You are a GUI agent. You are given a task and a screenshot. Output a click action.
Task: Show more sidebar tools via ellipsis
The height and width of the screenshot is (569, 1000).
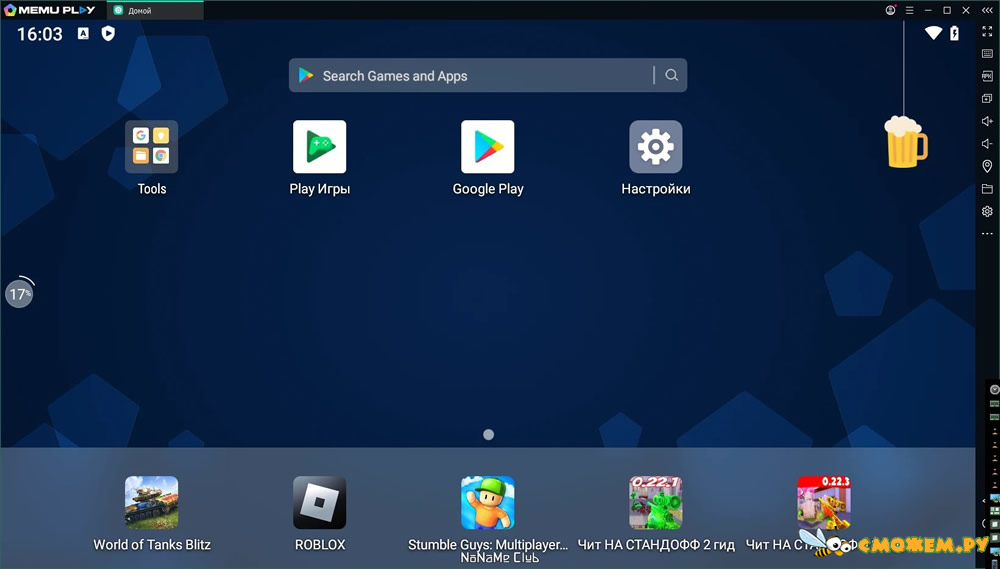pyautogui.click(x=987, y=233)
